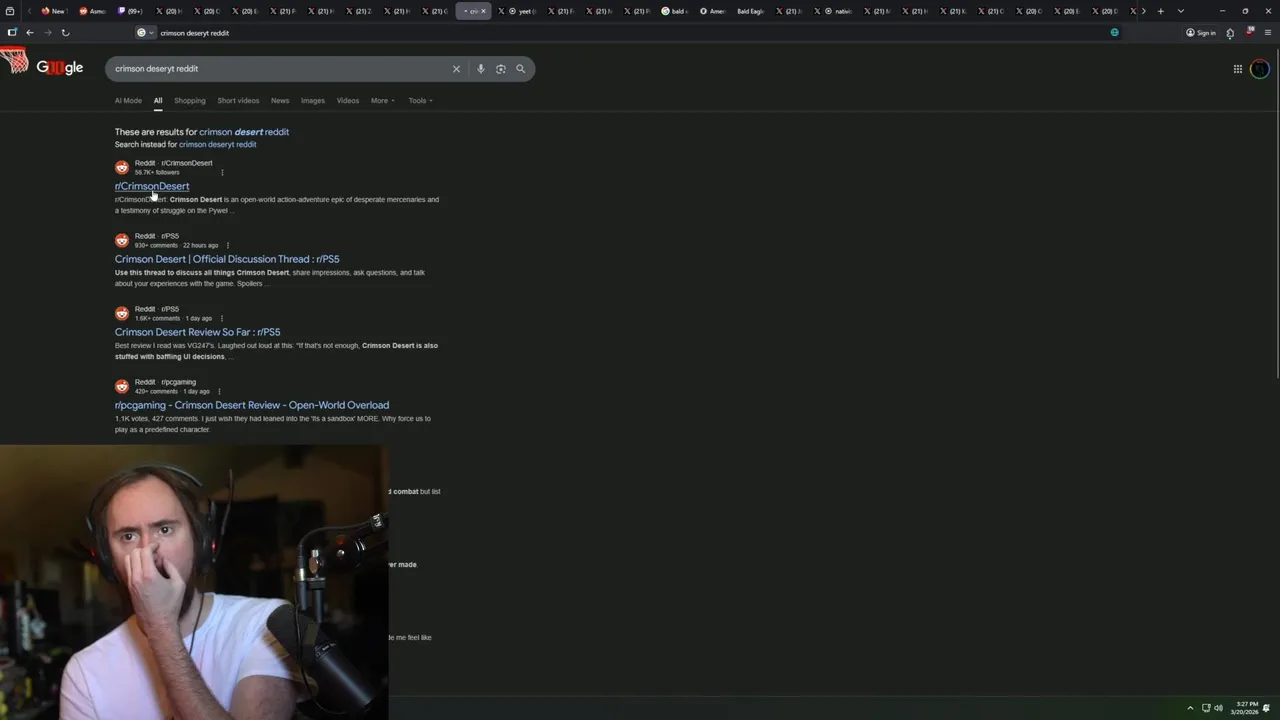The height and width of the screenshot is (720, 1280).
Task: Go forward in browser
Action: point(47,32)
